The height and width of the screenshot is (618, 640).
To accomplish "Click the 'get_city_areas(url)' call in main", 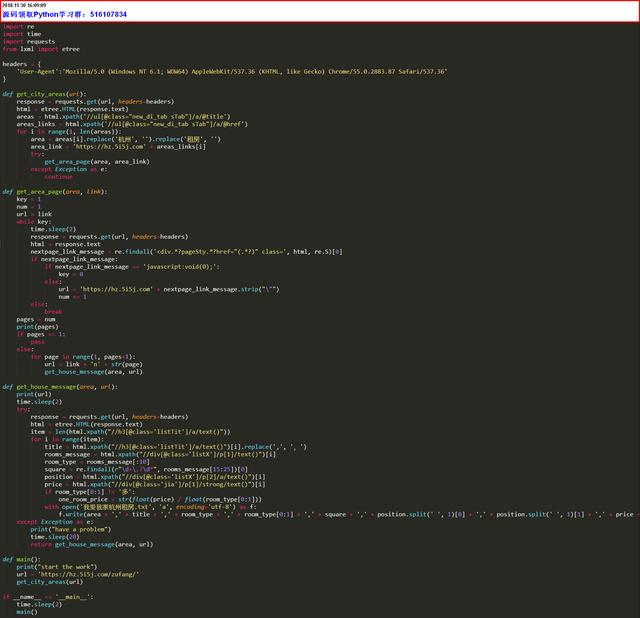I will (x=49, y=582).
